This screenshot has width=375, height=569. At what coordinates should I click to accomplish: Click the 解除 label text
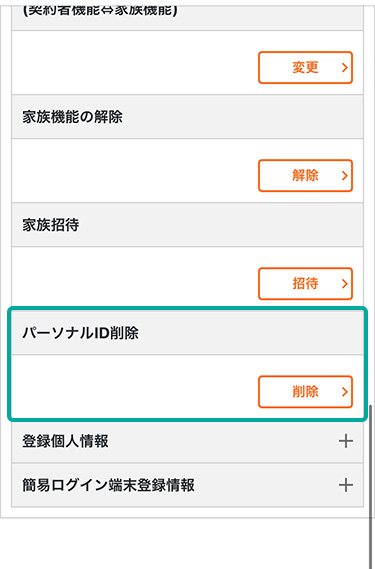tap(305, 176)
